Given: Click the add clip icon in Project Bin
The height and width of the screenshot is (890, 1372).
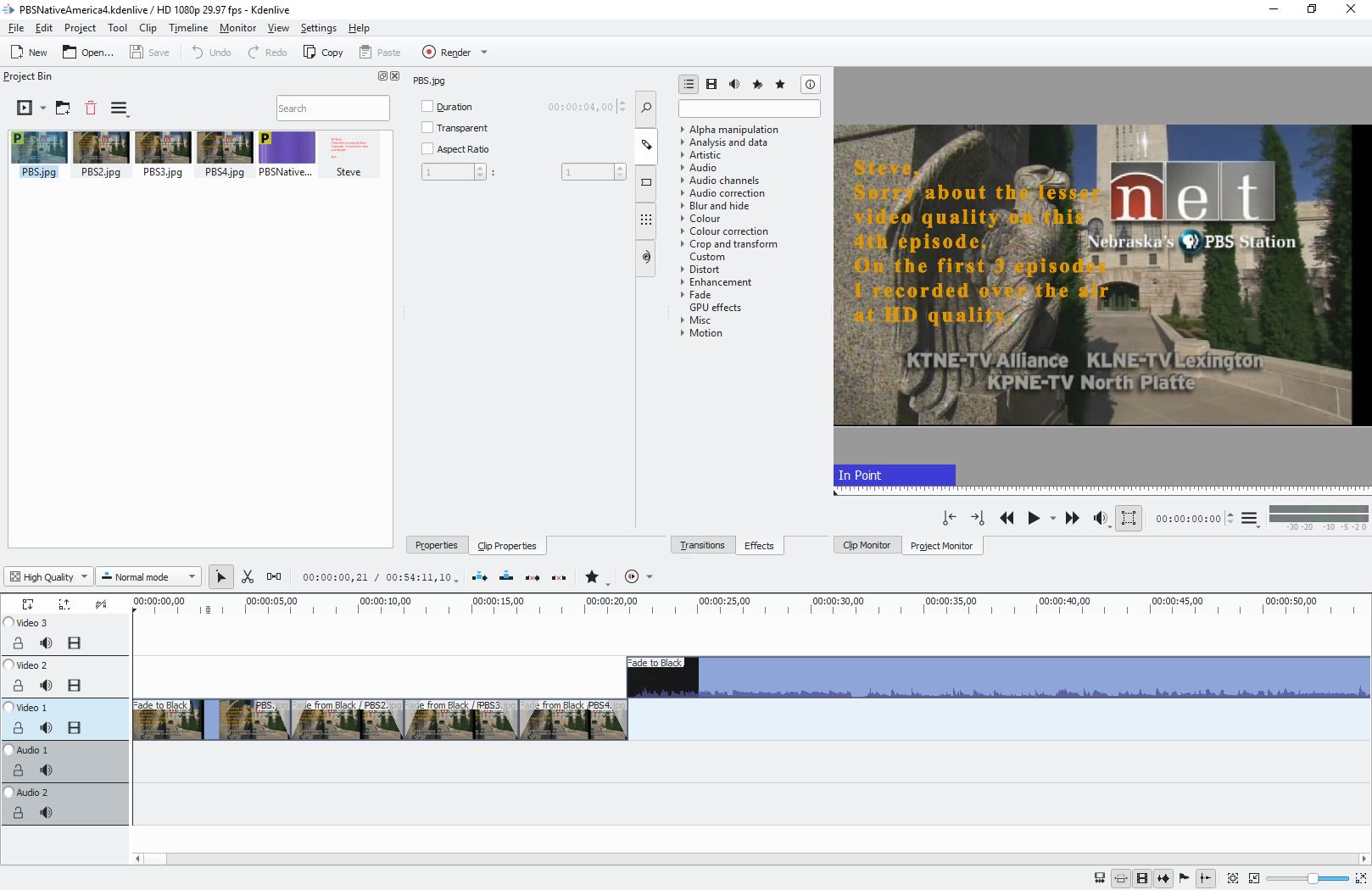Looking at the screenshot, I should [25, 108].
